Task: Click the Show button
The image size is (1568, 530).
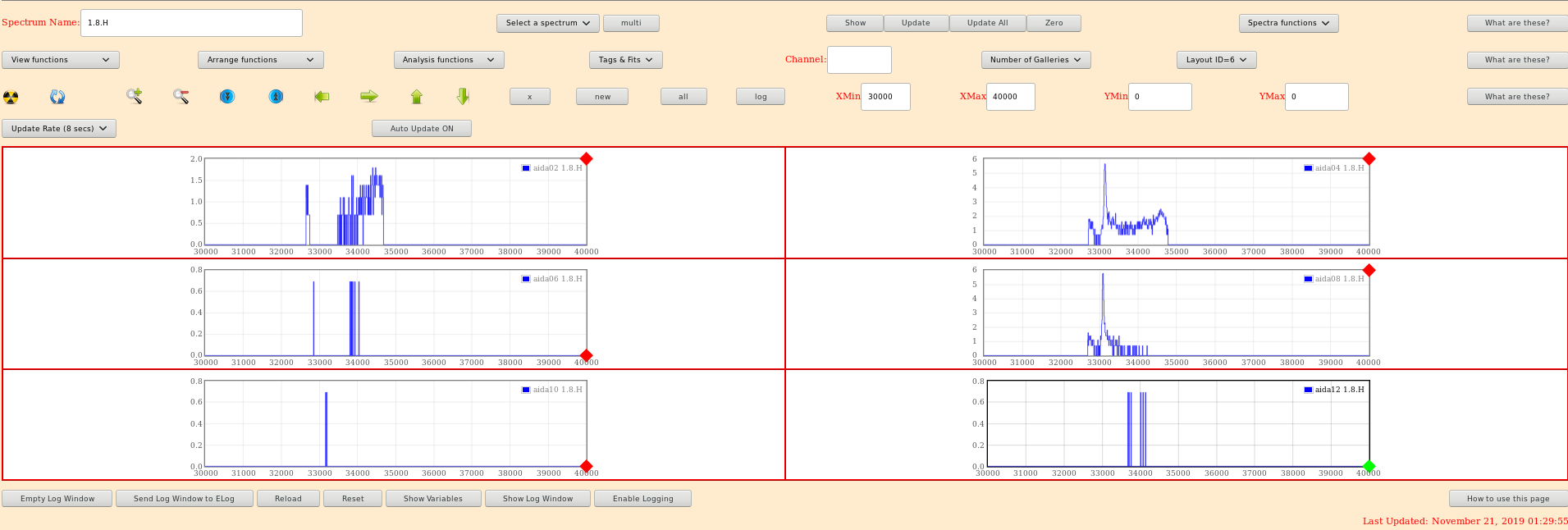Action: (855, 23)
